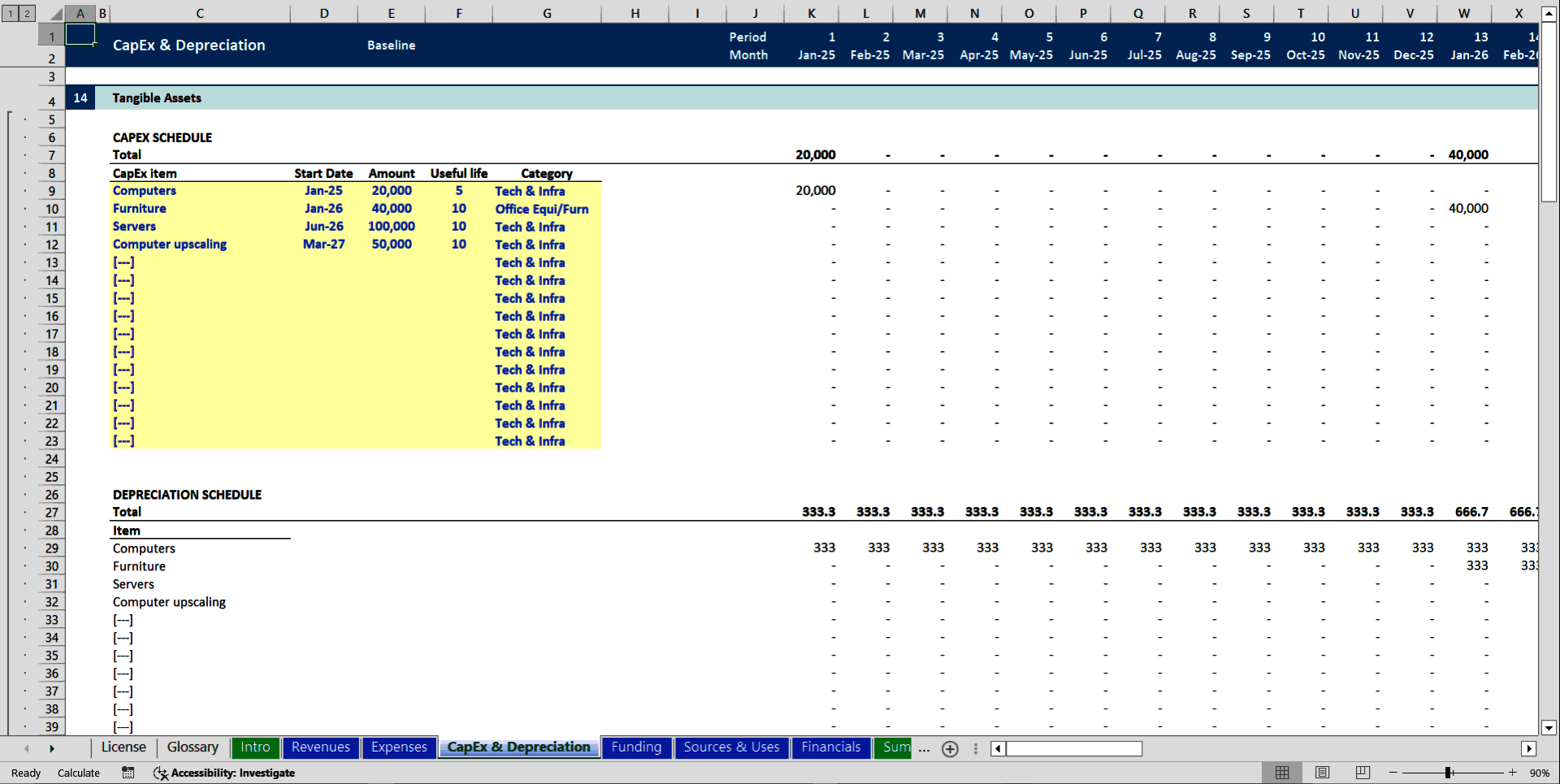Click Calculate in the status bar
1560x784 pixels.
[78, 773]
